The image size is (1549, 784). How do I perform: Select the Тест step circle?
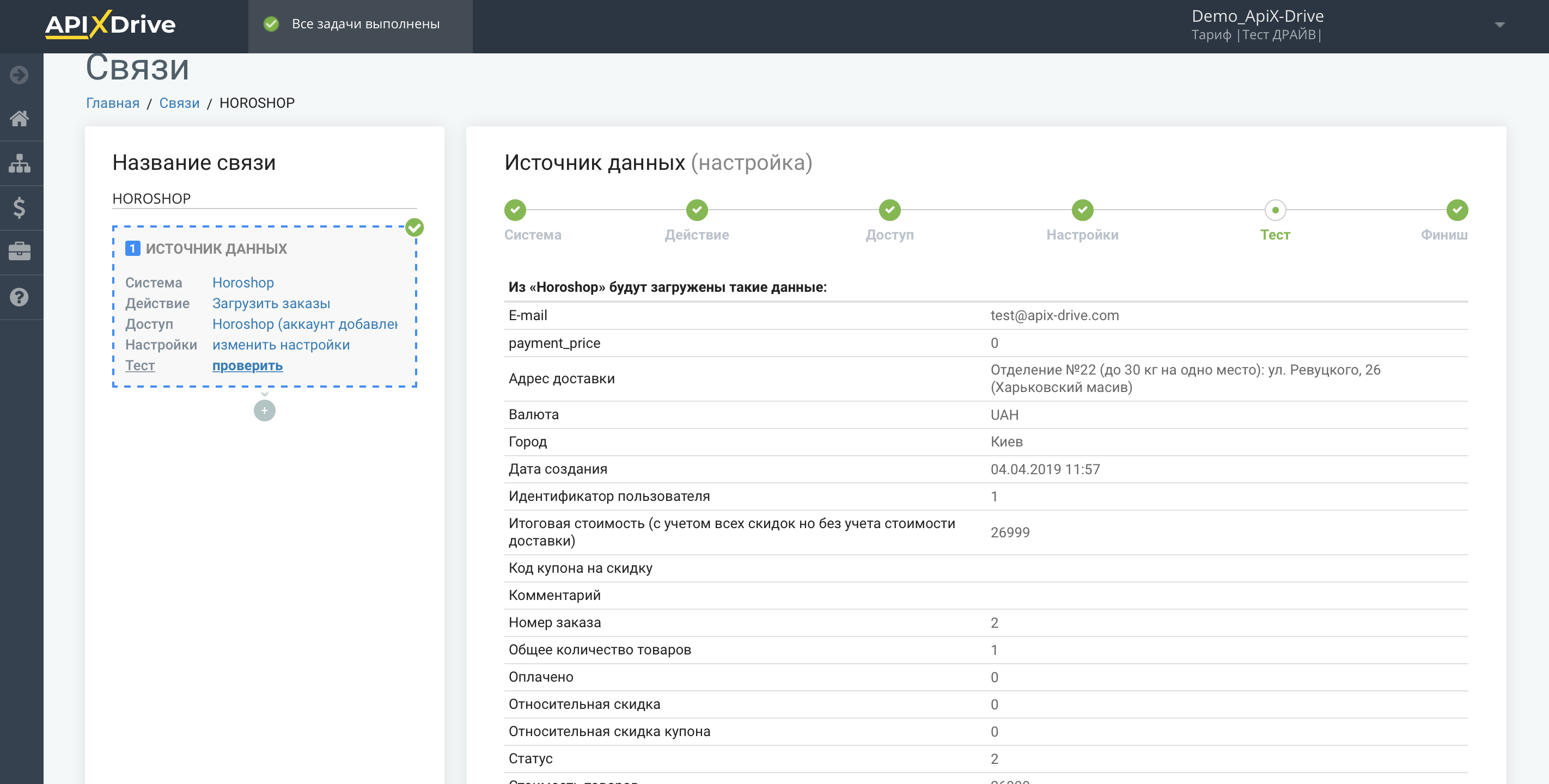coord(1276,210)
